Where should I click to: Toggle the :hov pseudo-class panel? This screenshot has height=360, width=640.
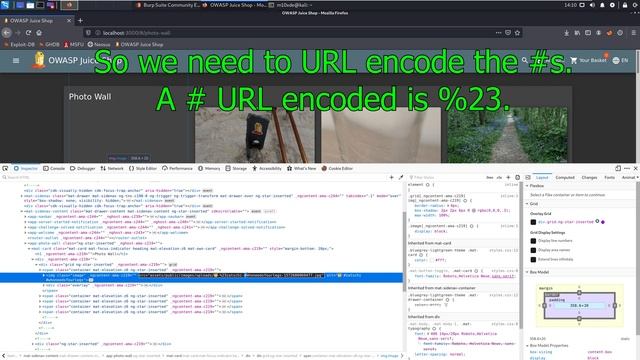tap(489, 178)
